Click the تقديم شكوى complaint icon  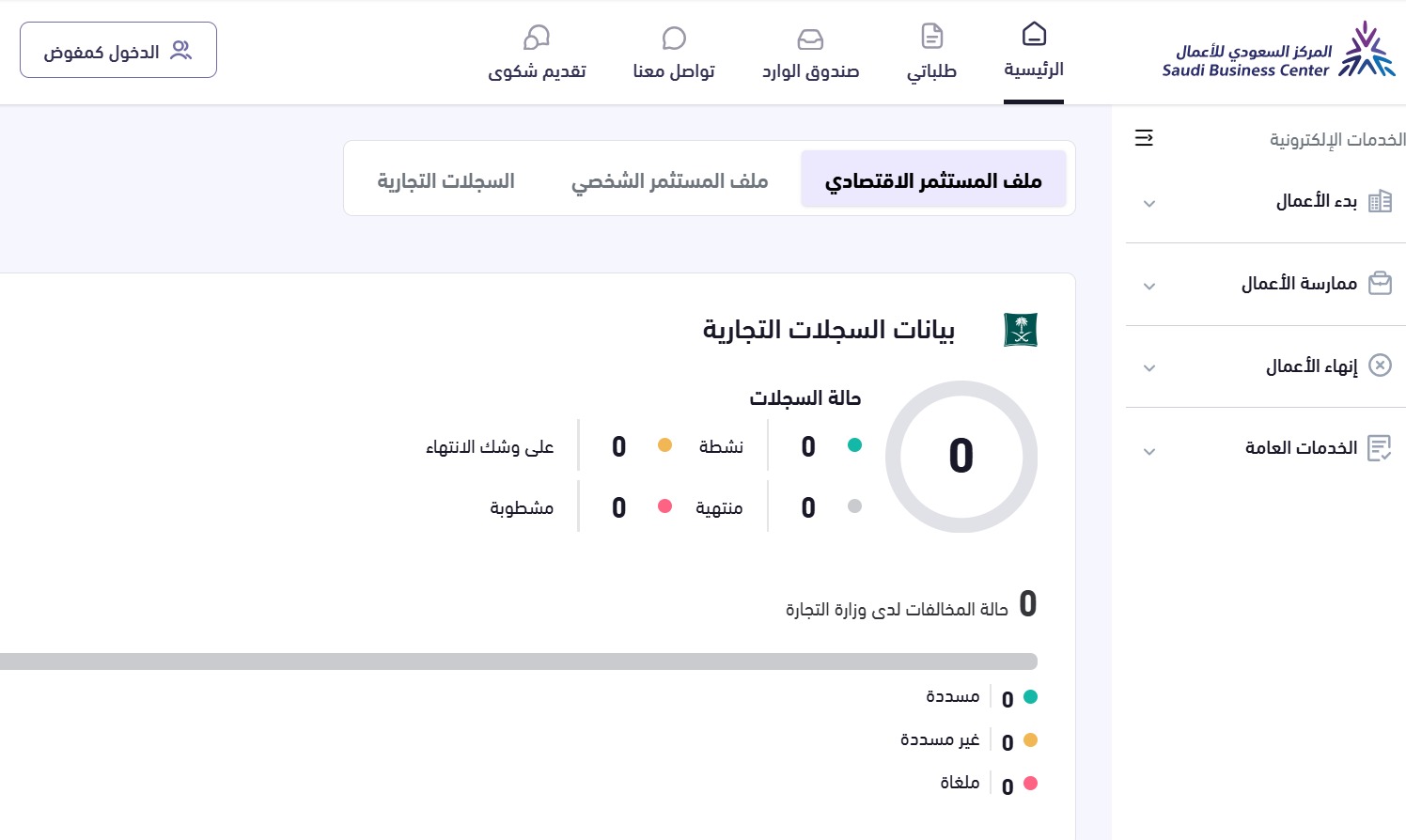pyautogui.click(x=537, y=38)
